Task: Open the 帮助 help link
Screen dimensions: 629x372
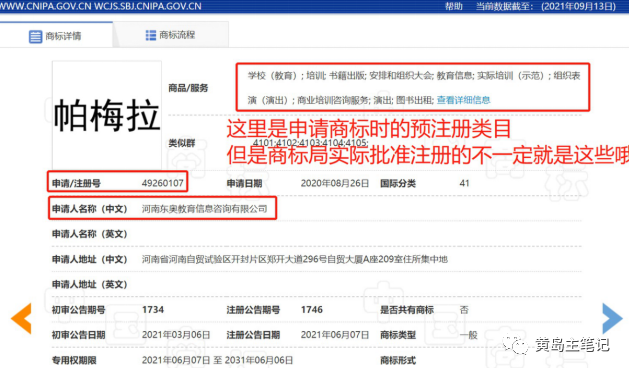Action: 454,6
